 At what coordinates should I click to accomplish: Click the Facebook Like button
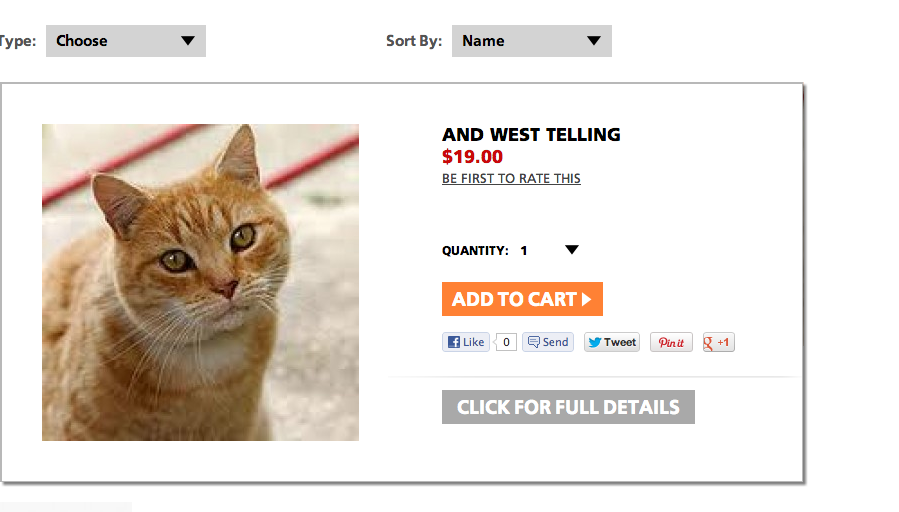[x=466, y=342]
